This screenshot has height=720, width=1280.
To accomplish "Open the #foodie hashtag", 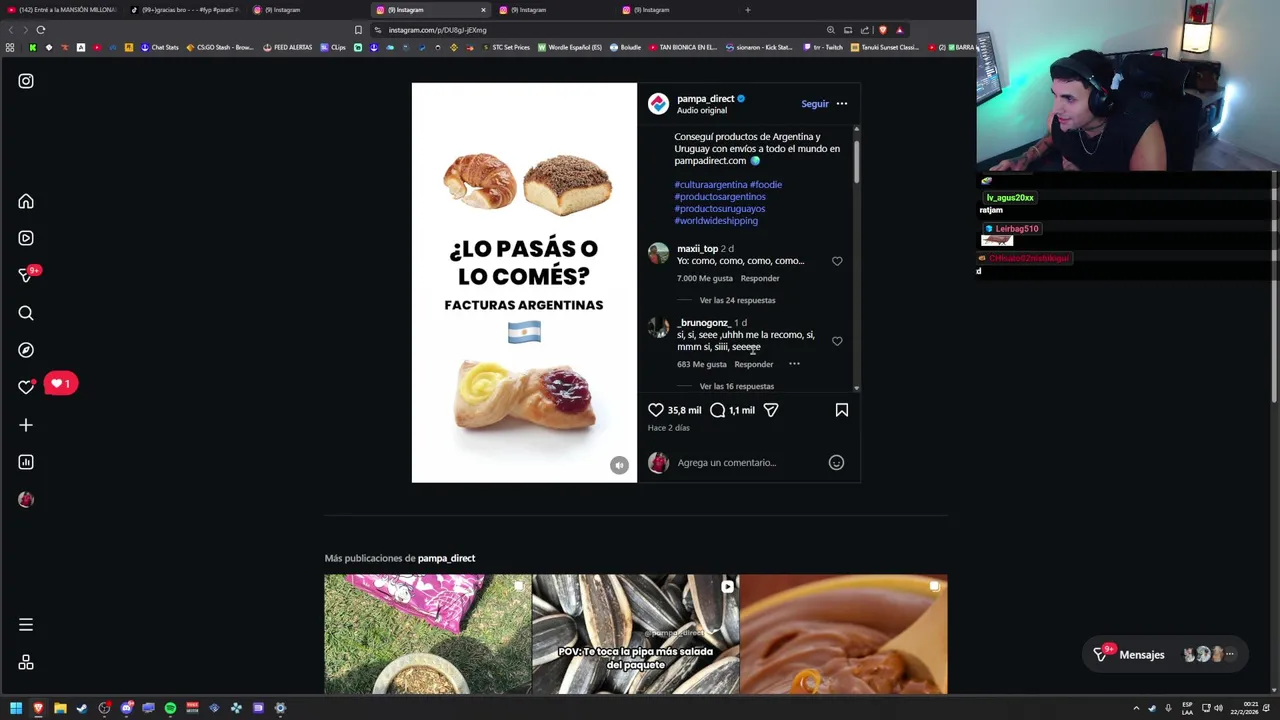I will [766, 185].
